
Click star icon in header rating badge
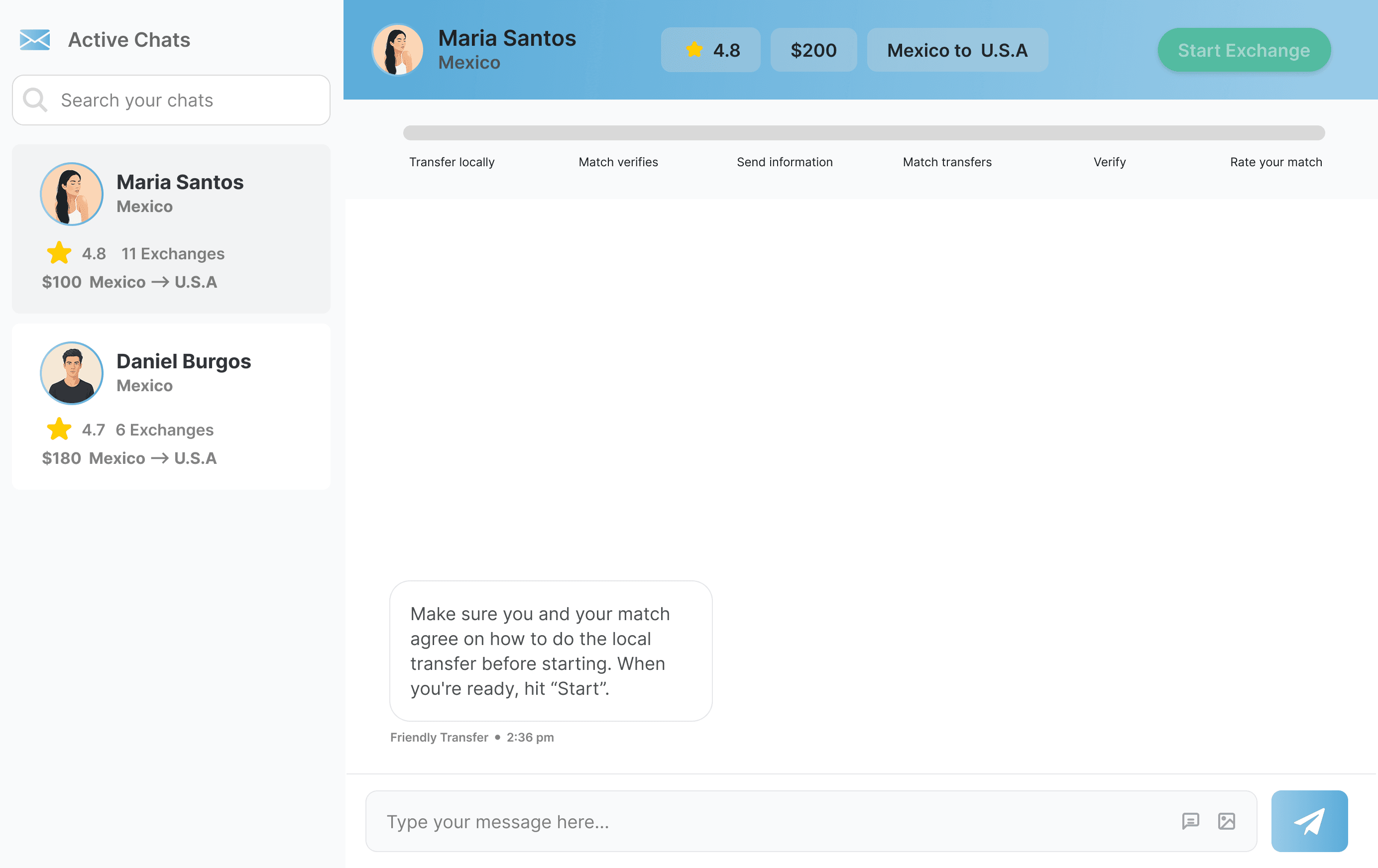pyautogui.click(x=694, y=50)
